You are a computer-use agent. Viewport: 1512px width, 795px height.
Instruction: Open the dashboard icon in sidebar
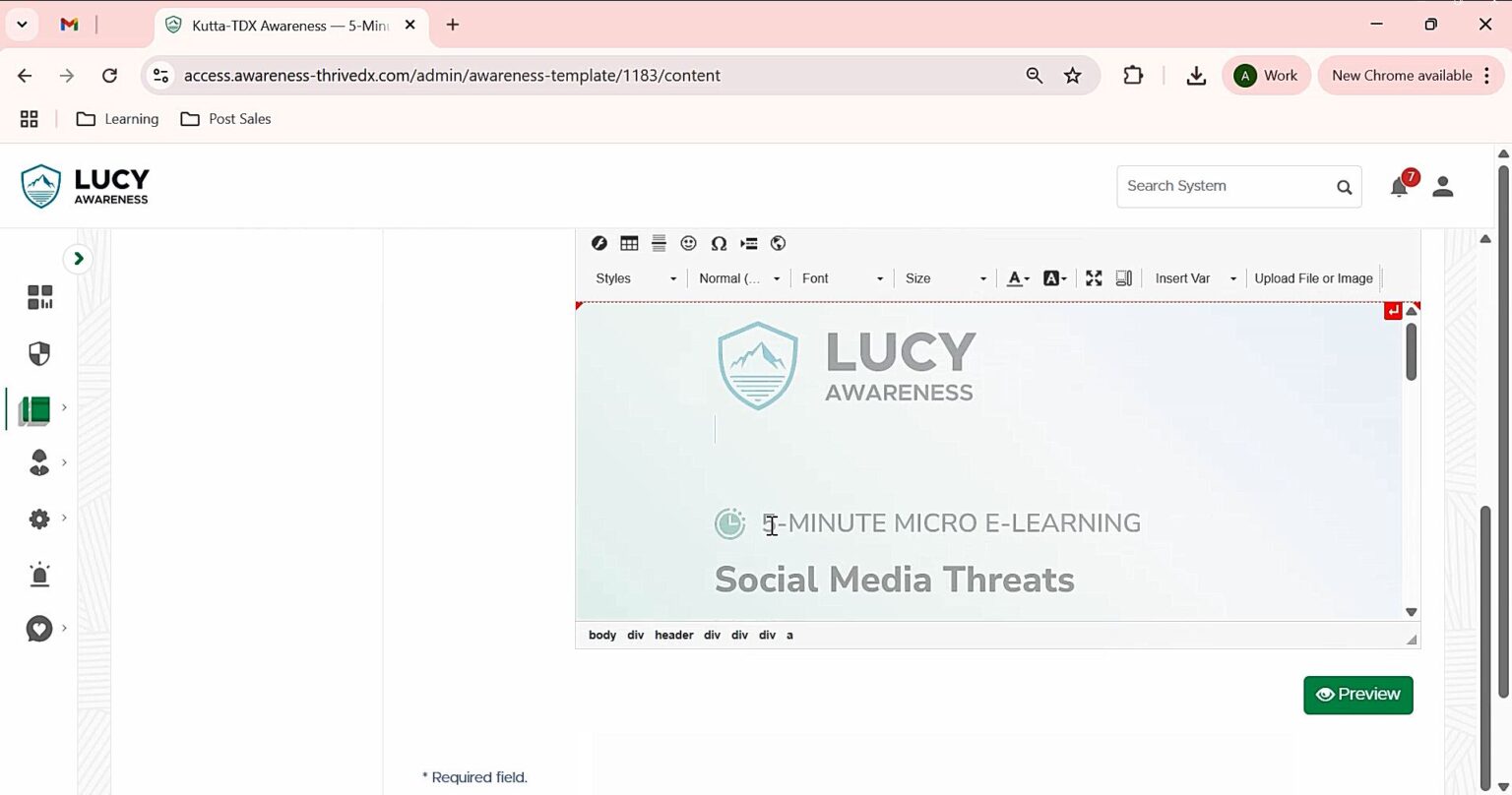(39, 297)
